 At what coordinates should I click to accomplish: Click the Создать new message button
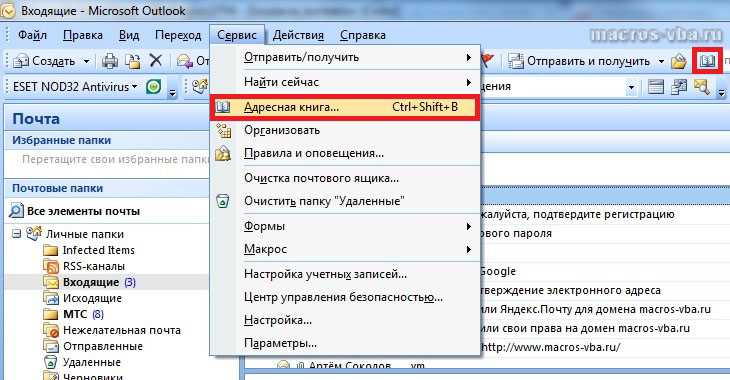click(44, 61)
